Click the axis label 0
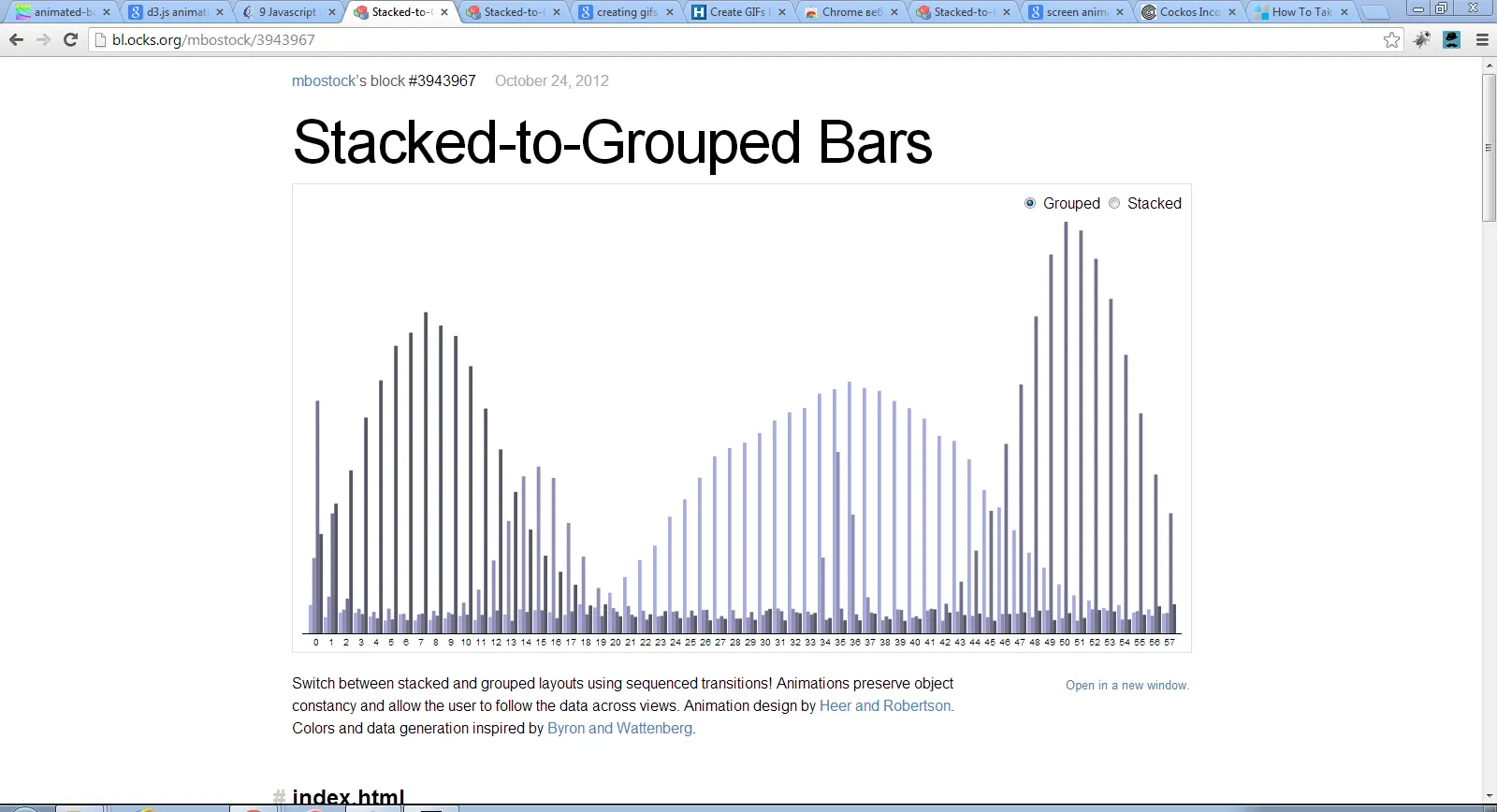The image size is (1497, 812). click(x=316, y=642)
